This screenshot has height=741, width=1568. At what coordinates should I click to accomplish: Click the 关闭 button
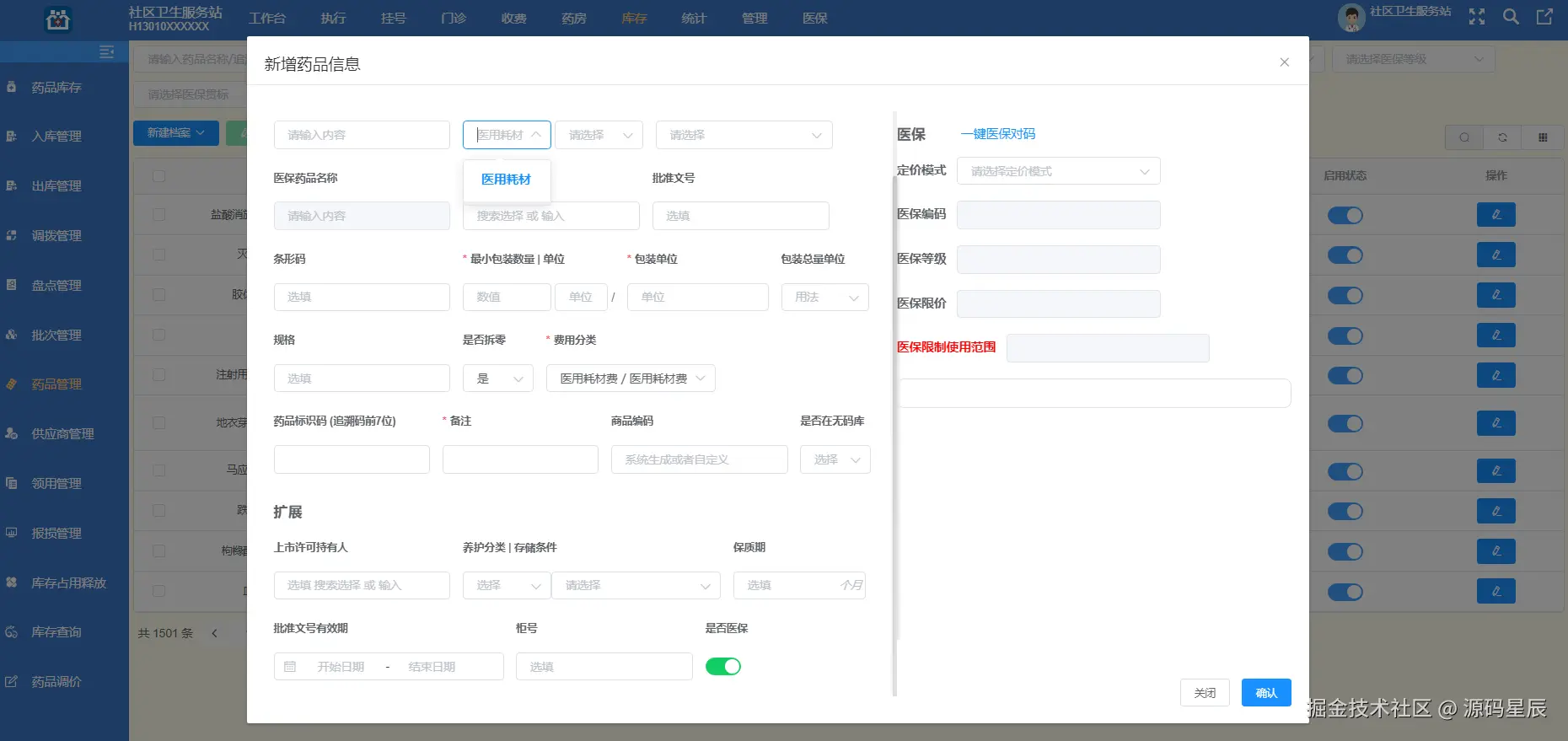[x=1205, y=693]
